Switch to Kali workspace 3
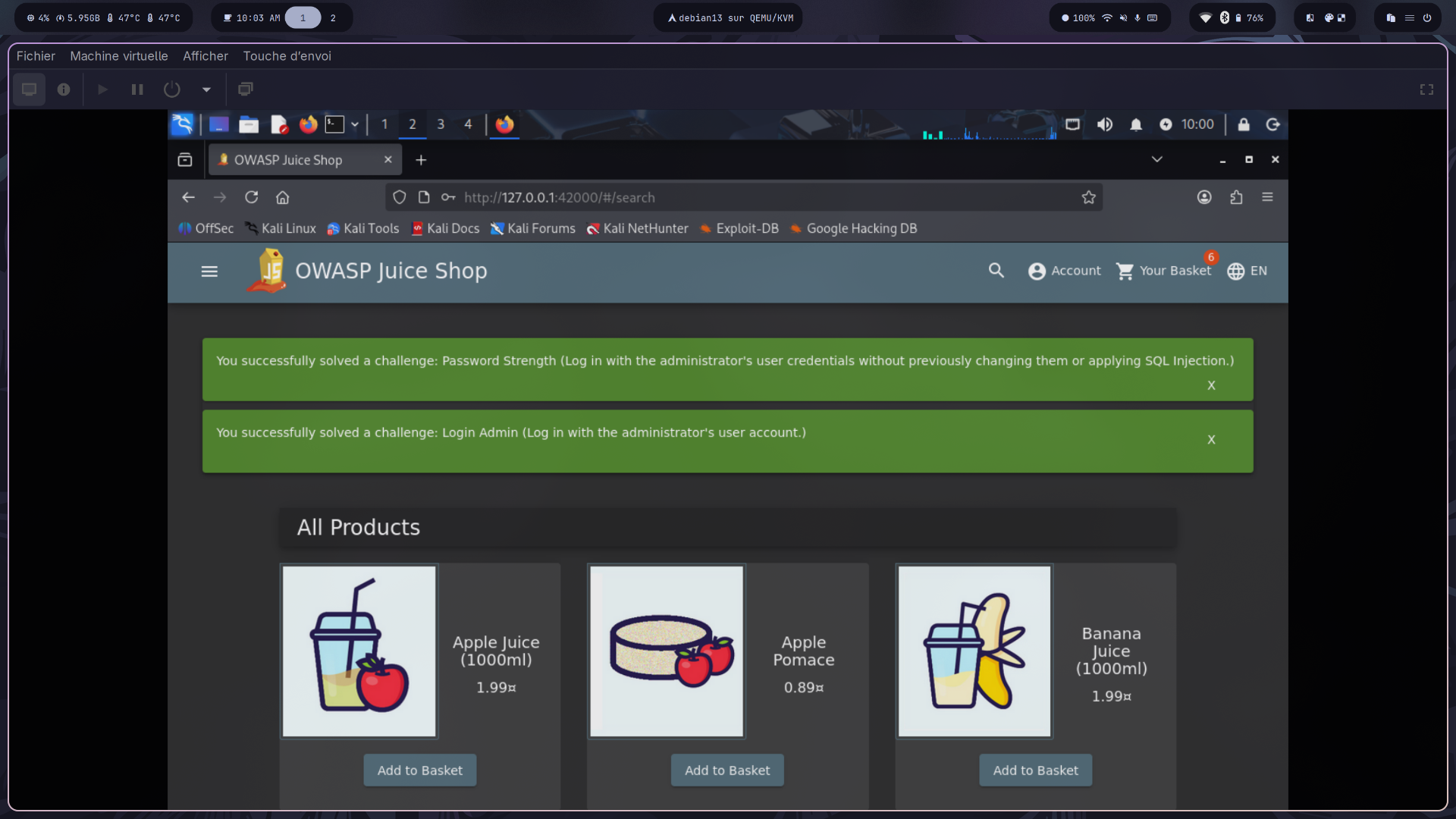The image size is (1456, 819). [x=441, y=124]
